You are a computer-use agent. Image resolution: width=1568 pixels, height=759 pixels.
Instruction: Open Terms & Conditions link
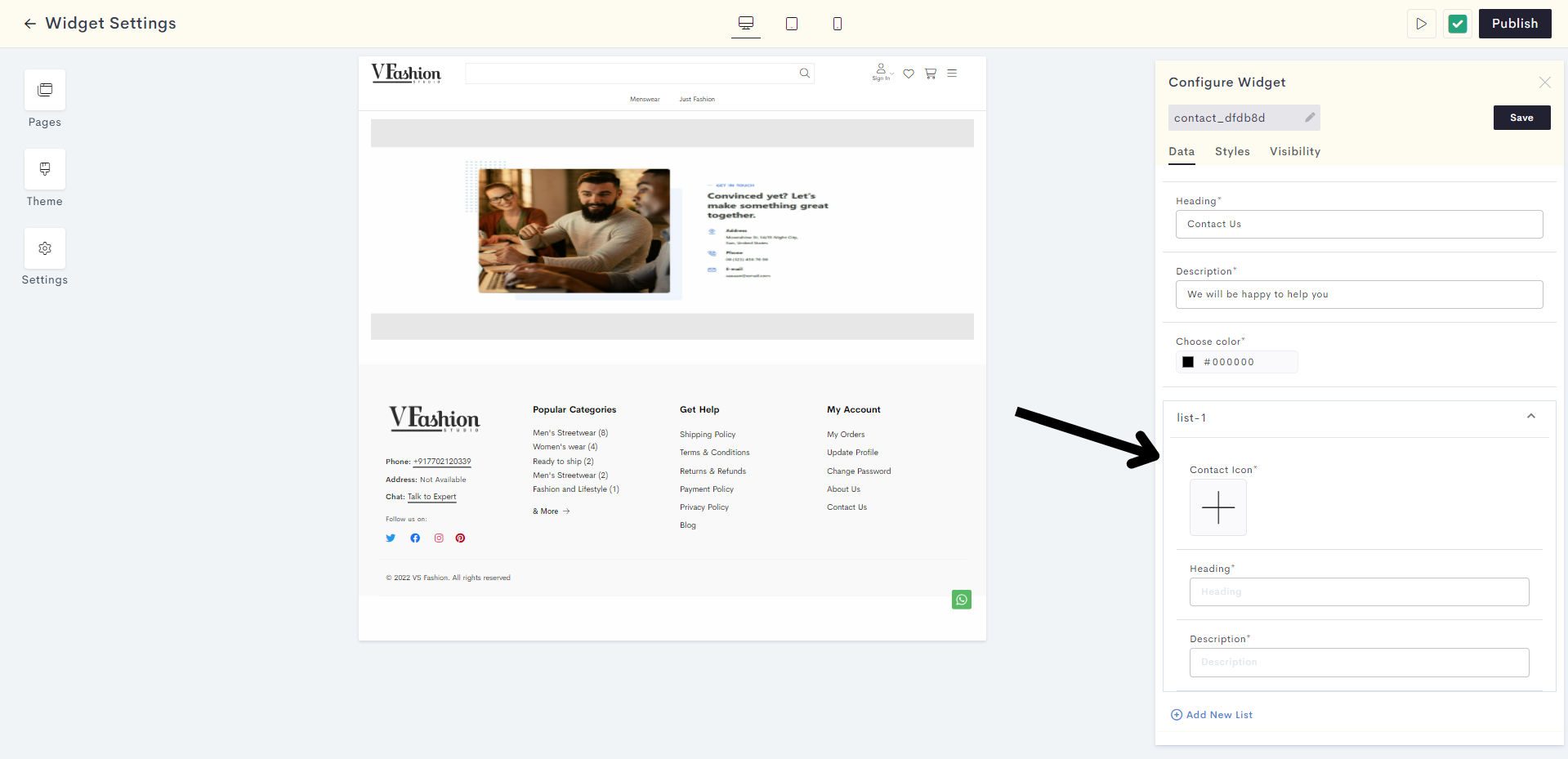point(715,453)
